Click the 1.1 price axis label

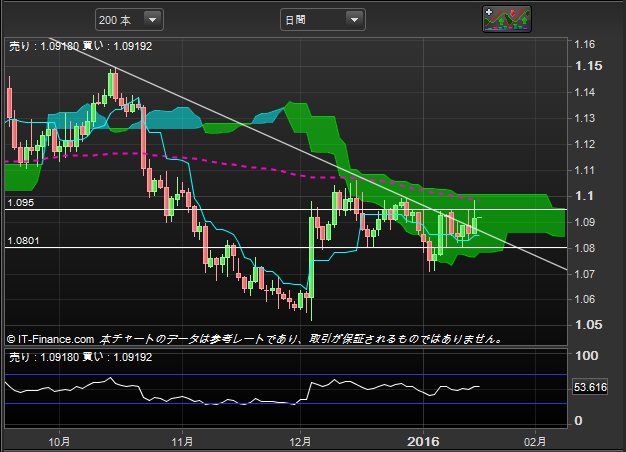coord(584,196)
